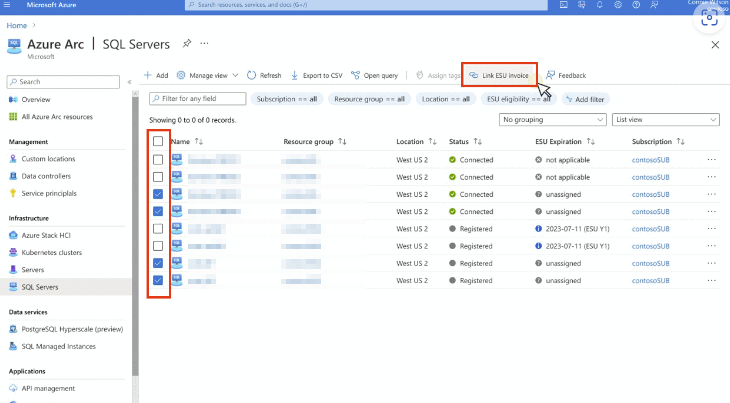This screenshot has height=403, width=730.
Task: Open Cloud Shell from the top bar
Action: [x=563, y=5]
